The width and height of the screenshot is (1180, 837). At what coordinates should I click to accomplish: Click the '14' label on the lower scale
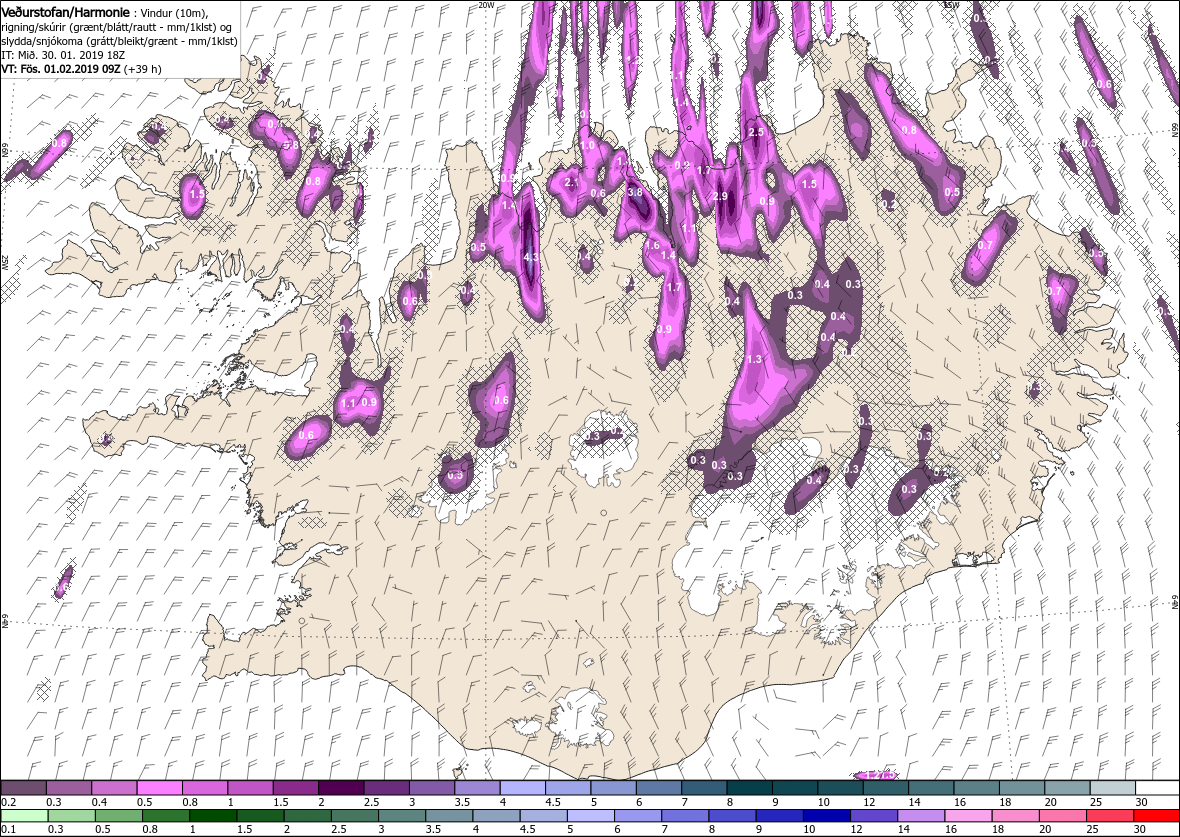[903, 829]
